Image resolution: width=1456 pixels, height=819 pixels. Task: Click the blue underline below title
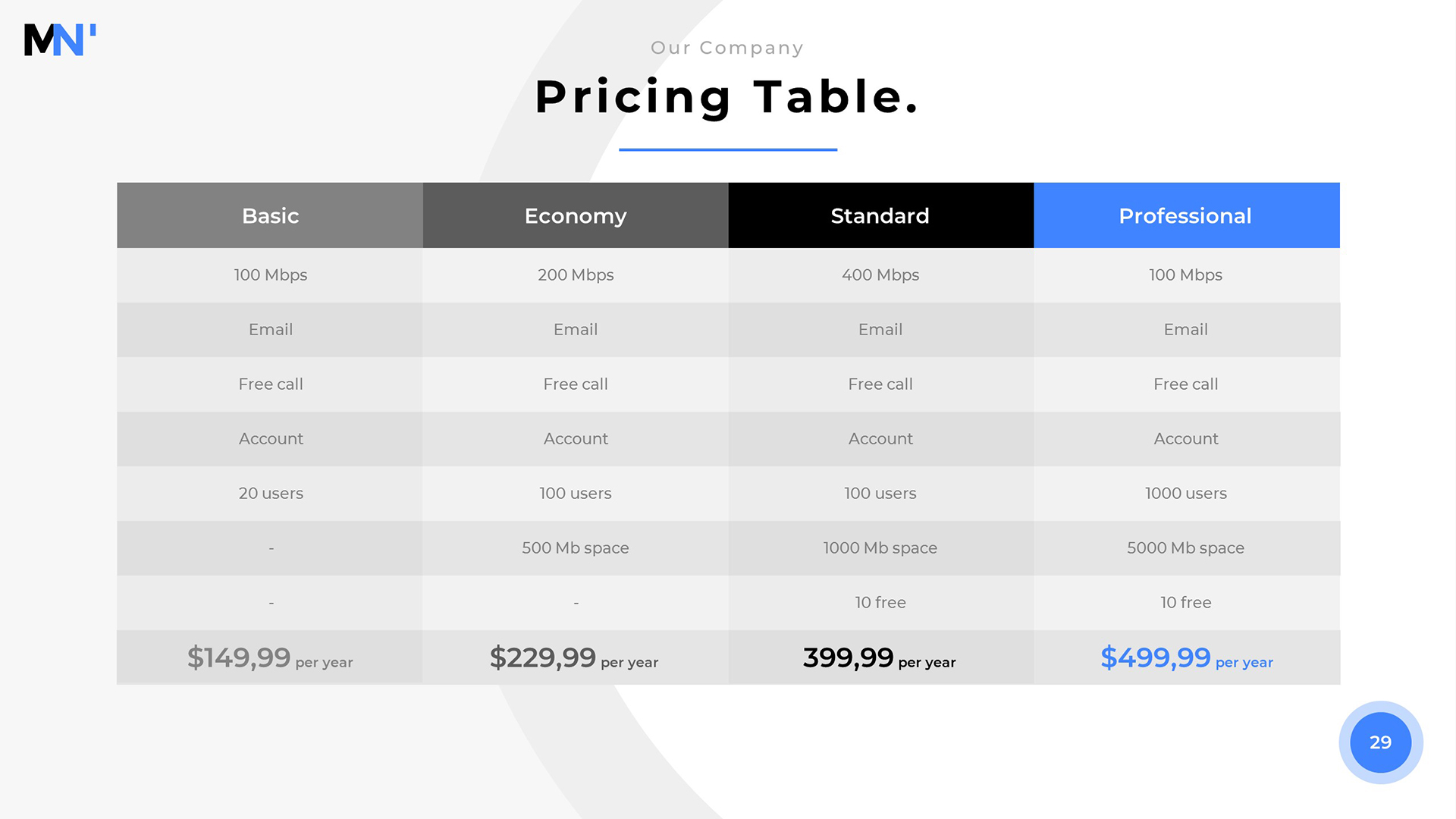pos(728,149)
